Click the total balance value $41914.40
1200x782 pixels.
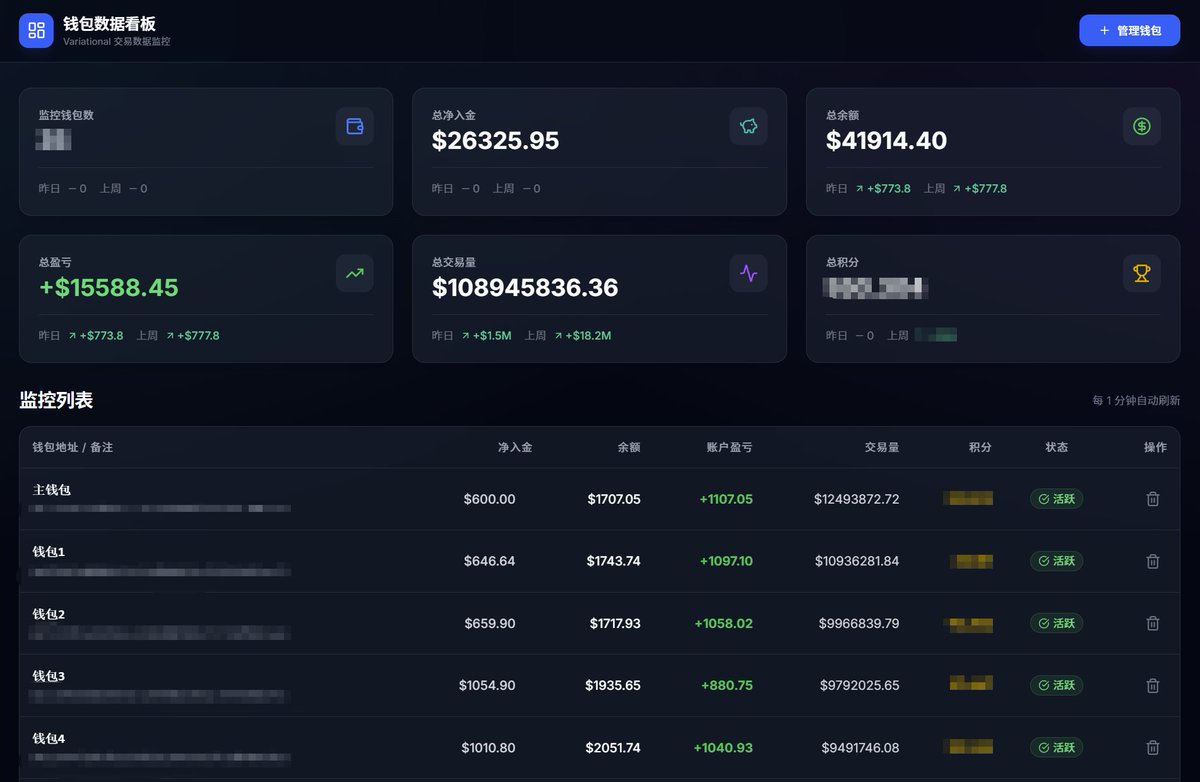tap(886, 141)
